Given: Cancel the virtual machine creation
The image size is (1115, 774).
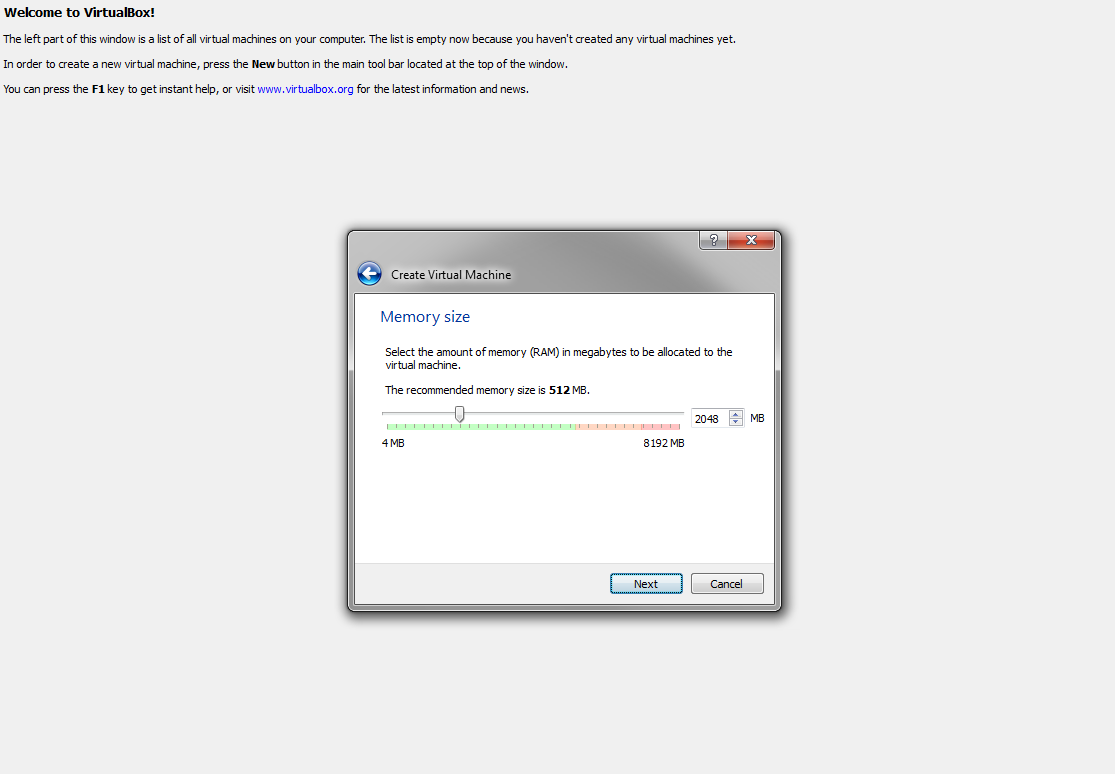Looking at the screenshot, I should [727, 583].
